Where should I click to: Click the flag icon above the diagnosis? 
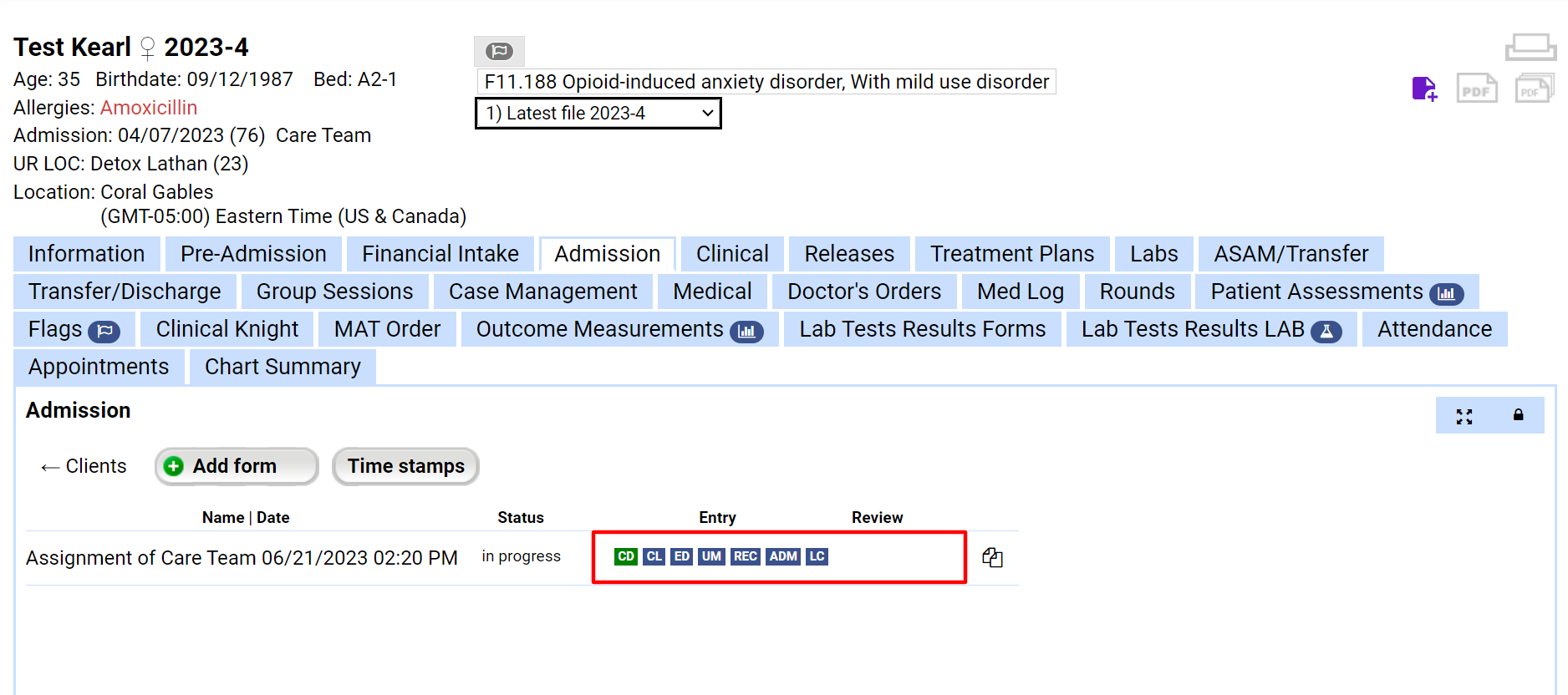(499, 51)
